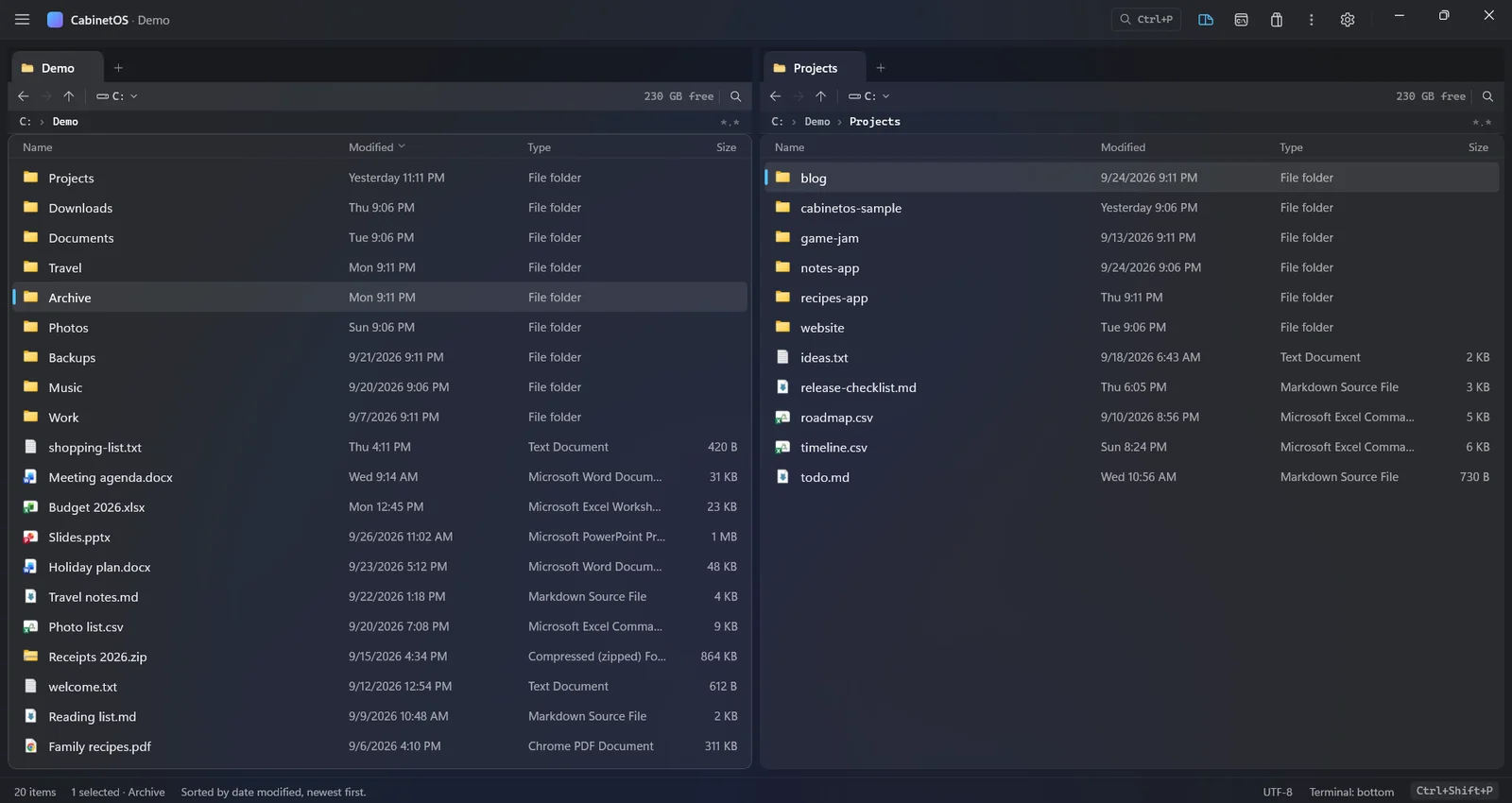Sort Demo pane by Name column
1512x803 pixels.
(x=38, y=147)
